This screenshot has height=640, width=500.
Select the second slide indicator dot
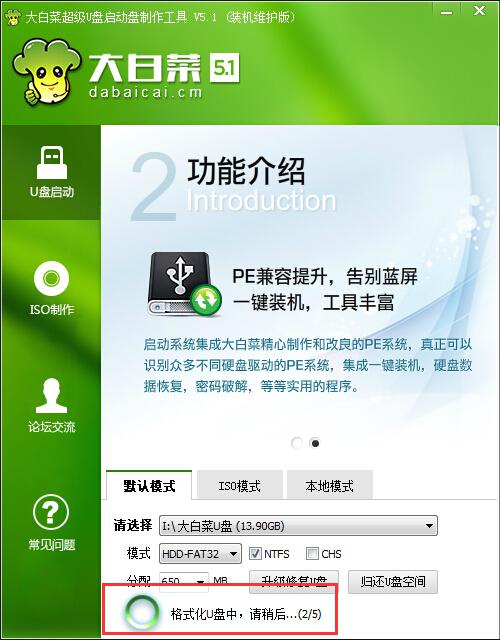pyautogui.click(x=315, y=443)
